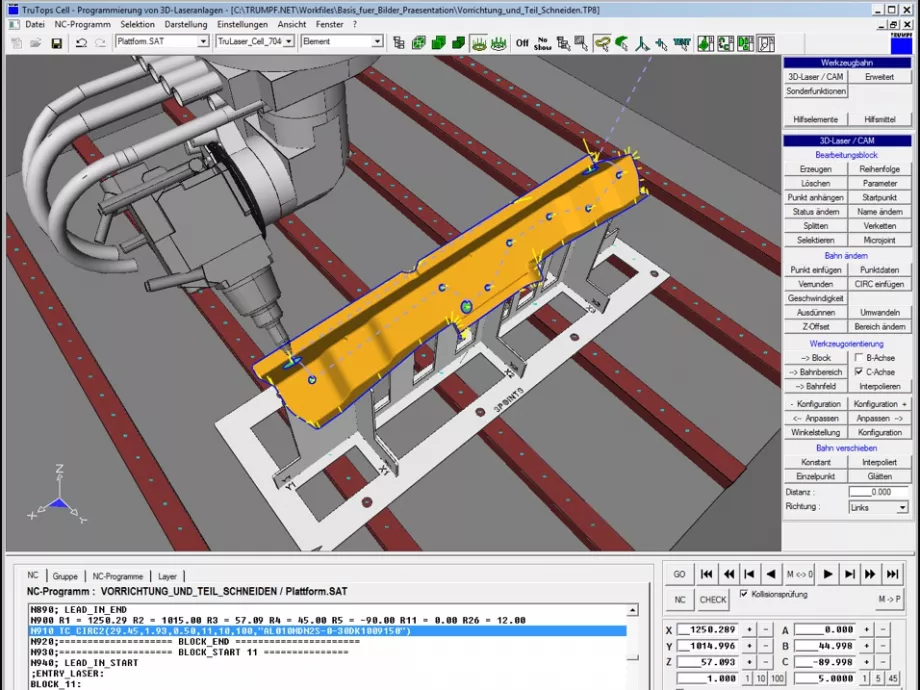This screenshot has width=920, height=690.
Task: Open the Einstellungen menu
Action: (242, 24)
